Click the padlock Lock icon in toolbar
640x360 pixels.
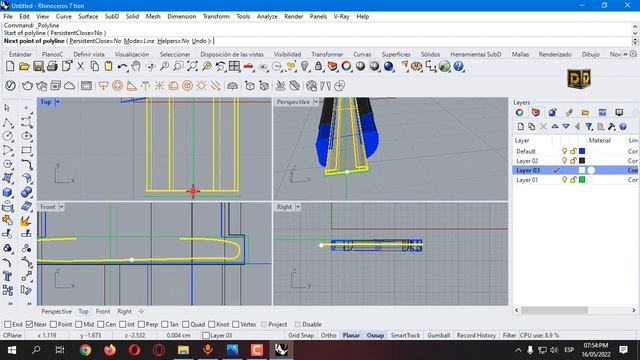tap(318, 66)
